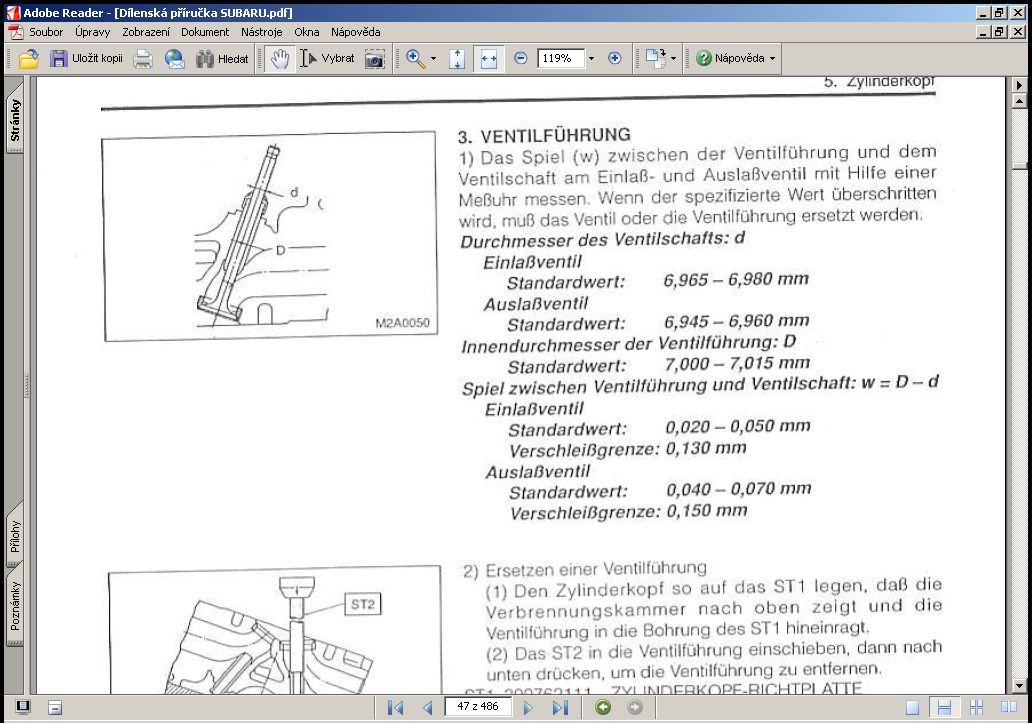The height and width of the screenshot is (723, 1032).
Task: Click the text "Verschleißgrenze: 0,150 mm"
Action: pos(629,512)
